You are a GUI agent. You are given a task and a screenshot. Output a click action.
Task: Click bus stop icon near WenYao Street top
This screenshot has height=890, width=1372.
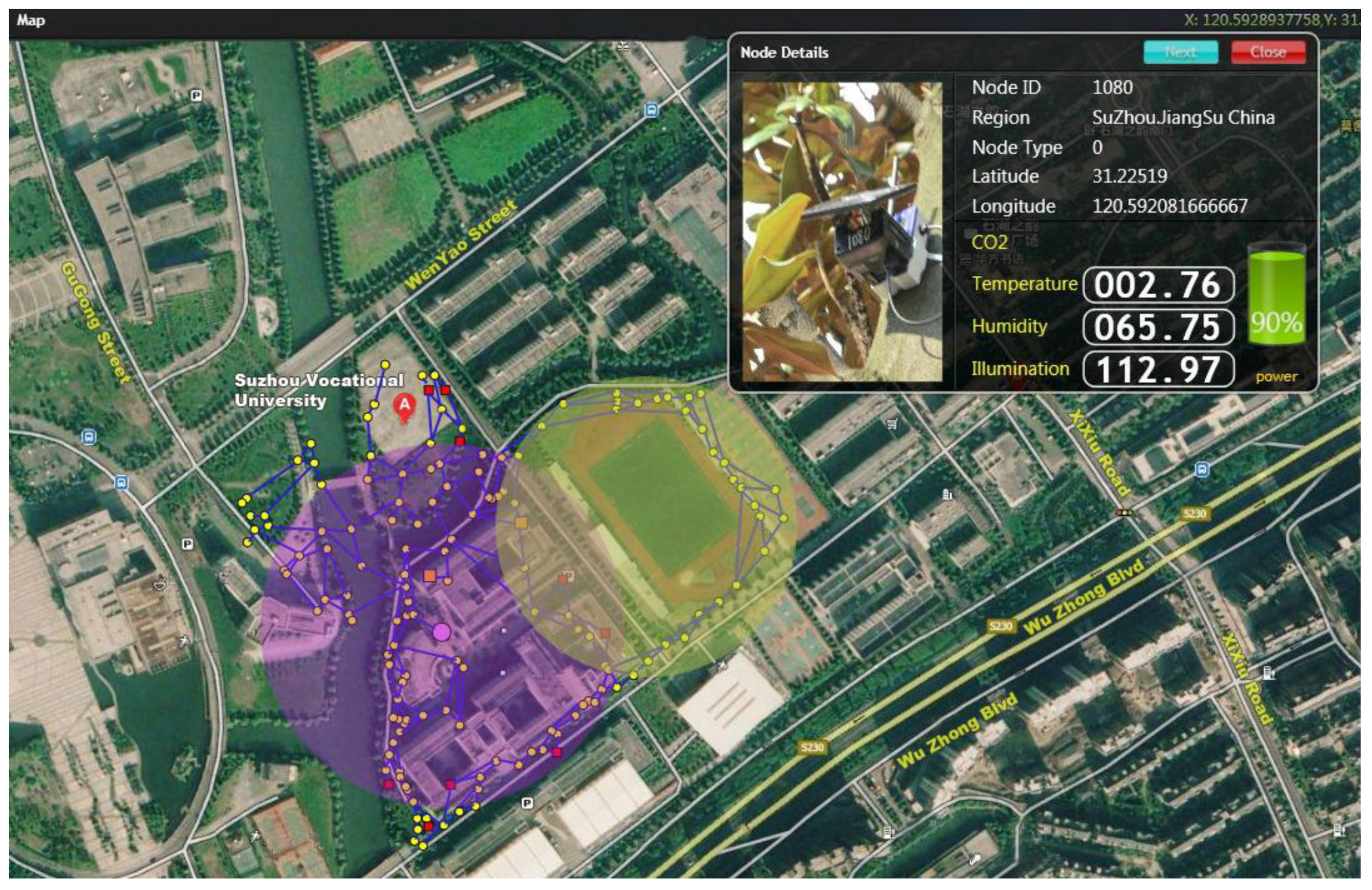point(651,110)
